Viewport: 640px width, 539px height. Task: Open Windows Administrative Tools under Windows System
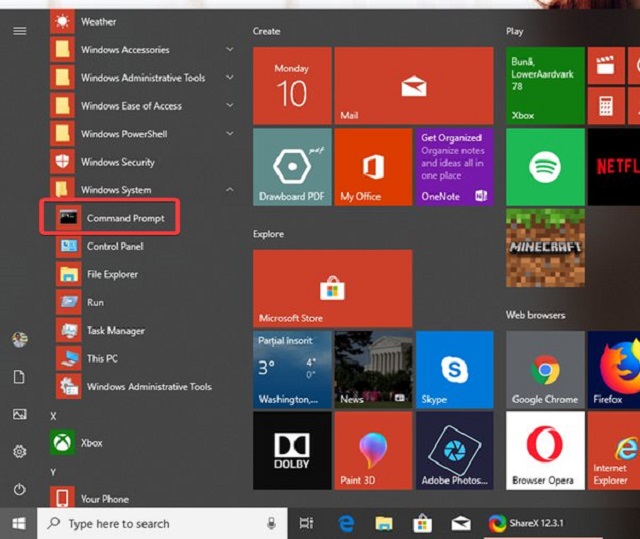click(135, 386)
